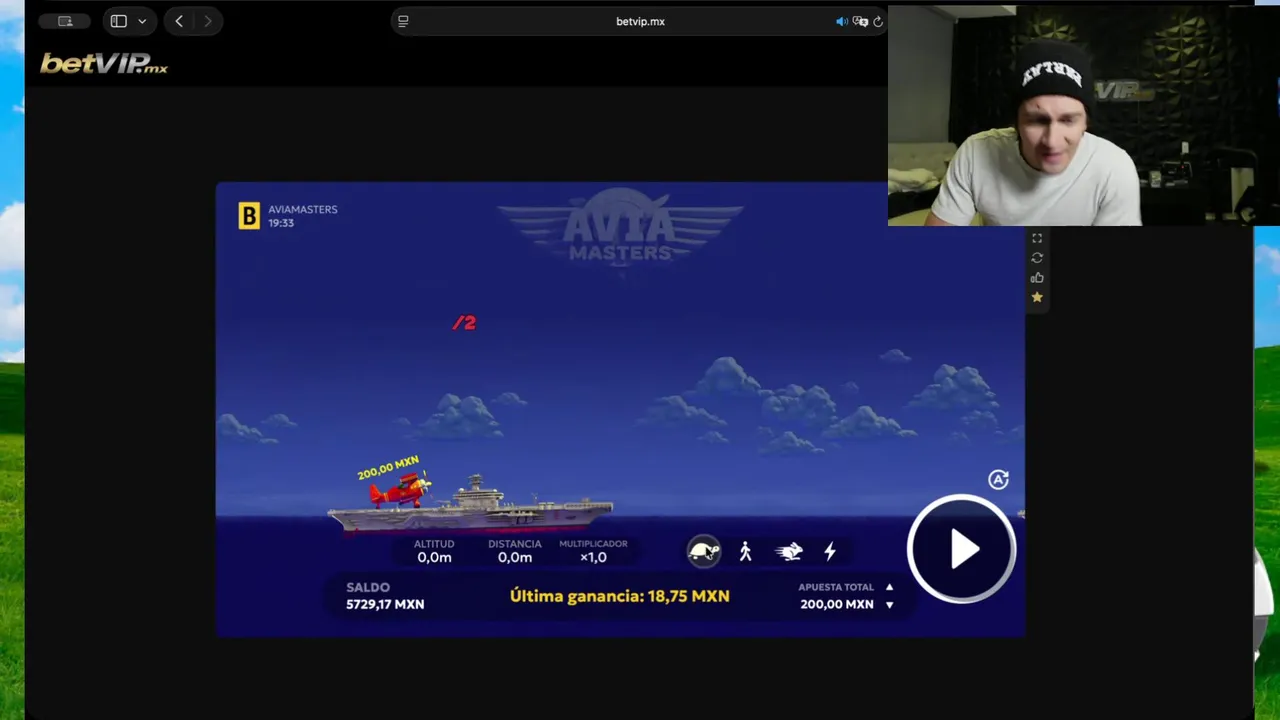Enable autoplay with the circular A icon
Image resolution: width=1280 pixels, height=720 pixels.
click(x=998, y=480)
